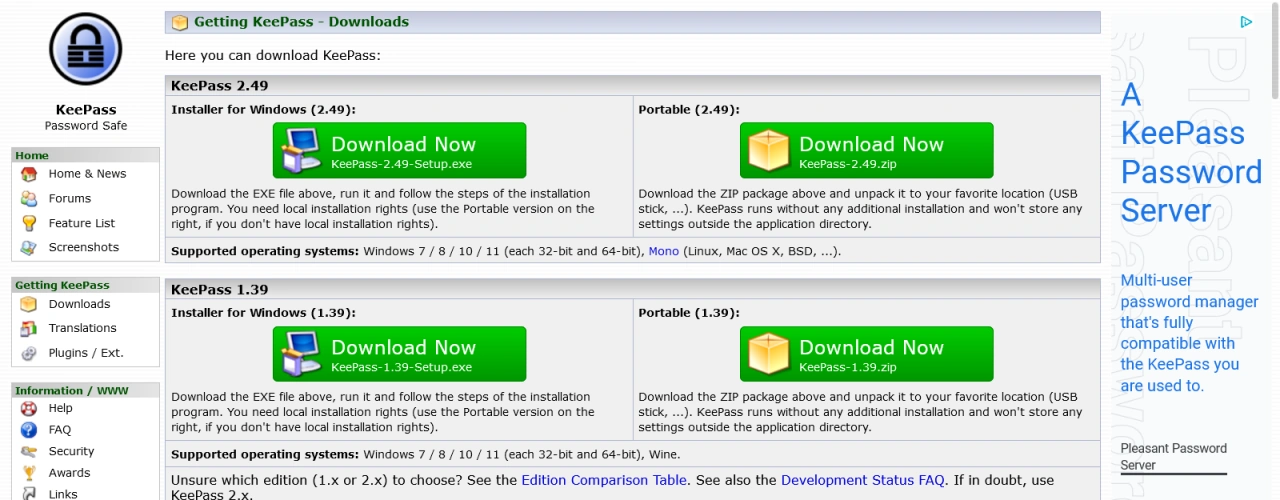Click the AdChoices triangle icon in ad
Viewport: 1280px width, 500px height.
coord(1246,21)
